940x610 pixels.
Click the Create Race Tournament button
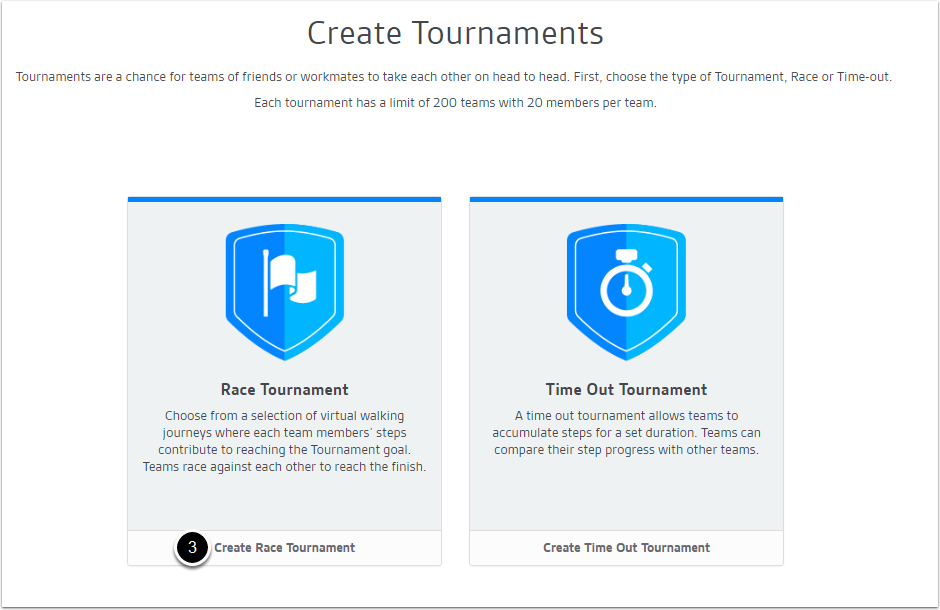(285, 548)
